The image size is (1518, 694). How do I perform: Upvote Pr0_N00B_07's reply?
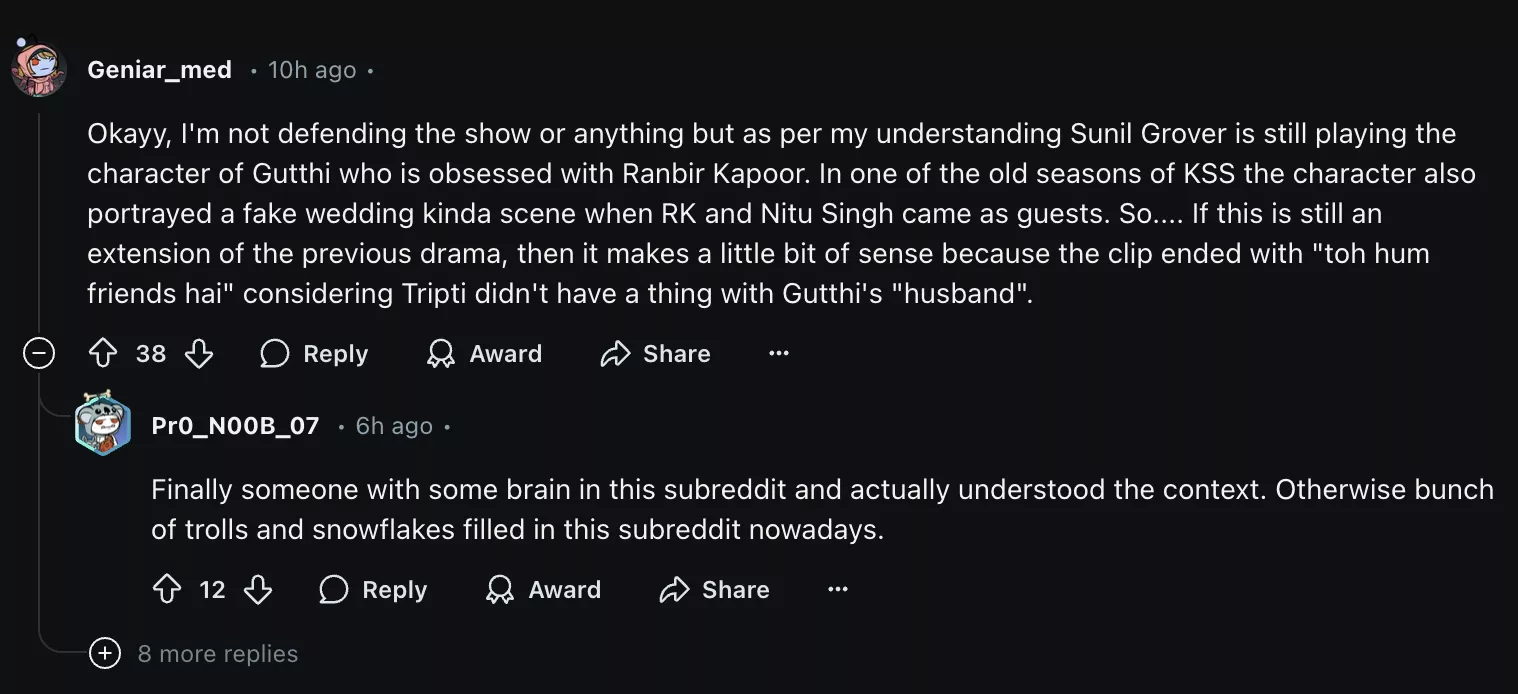coord(166,590)
